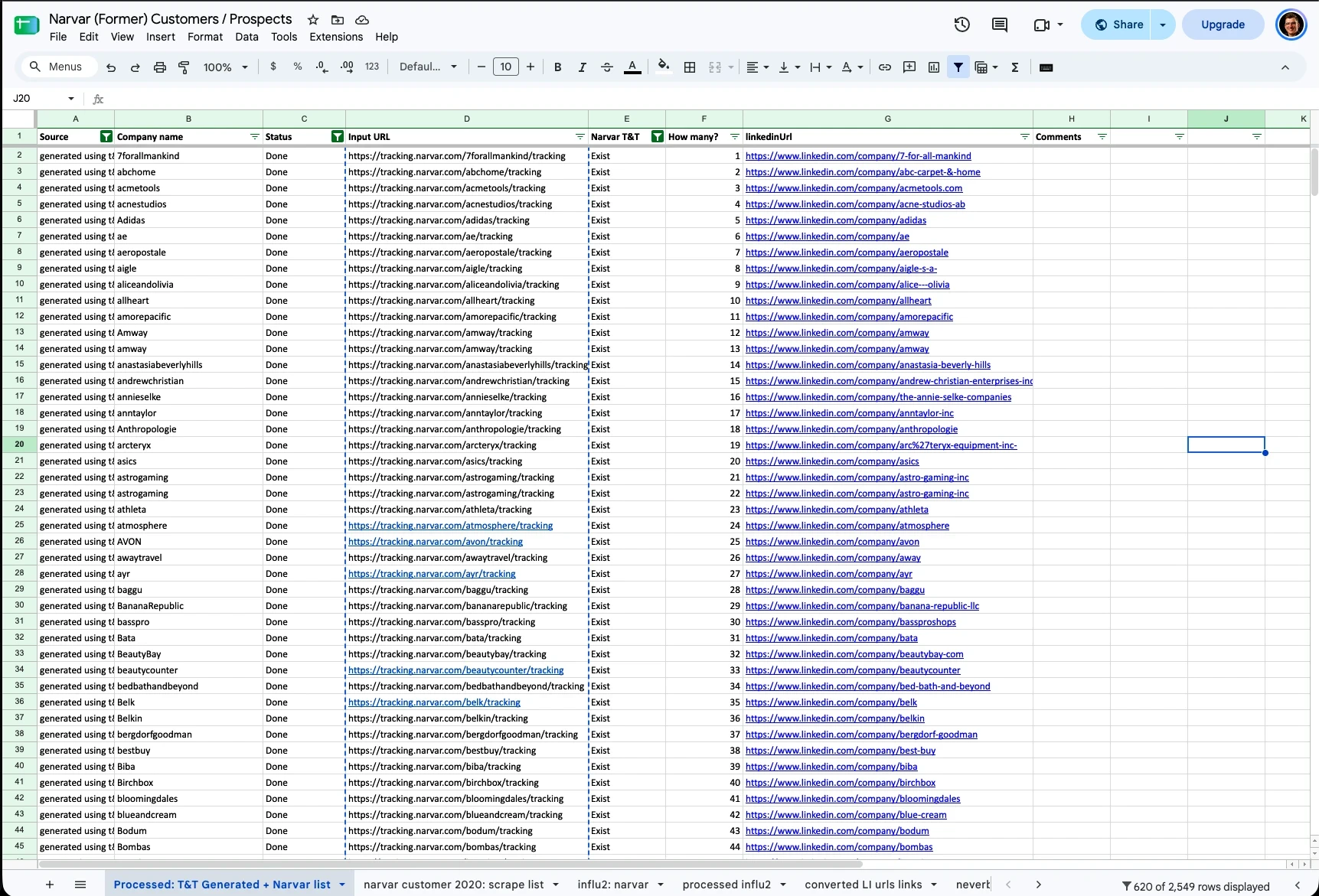Screen dimensions: 1319x896
Task: Toggle bold formatting
Action: 558,67
